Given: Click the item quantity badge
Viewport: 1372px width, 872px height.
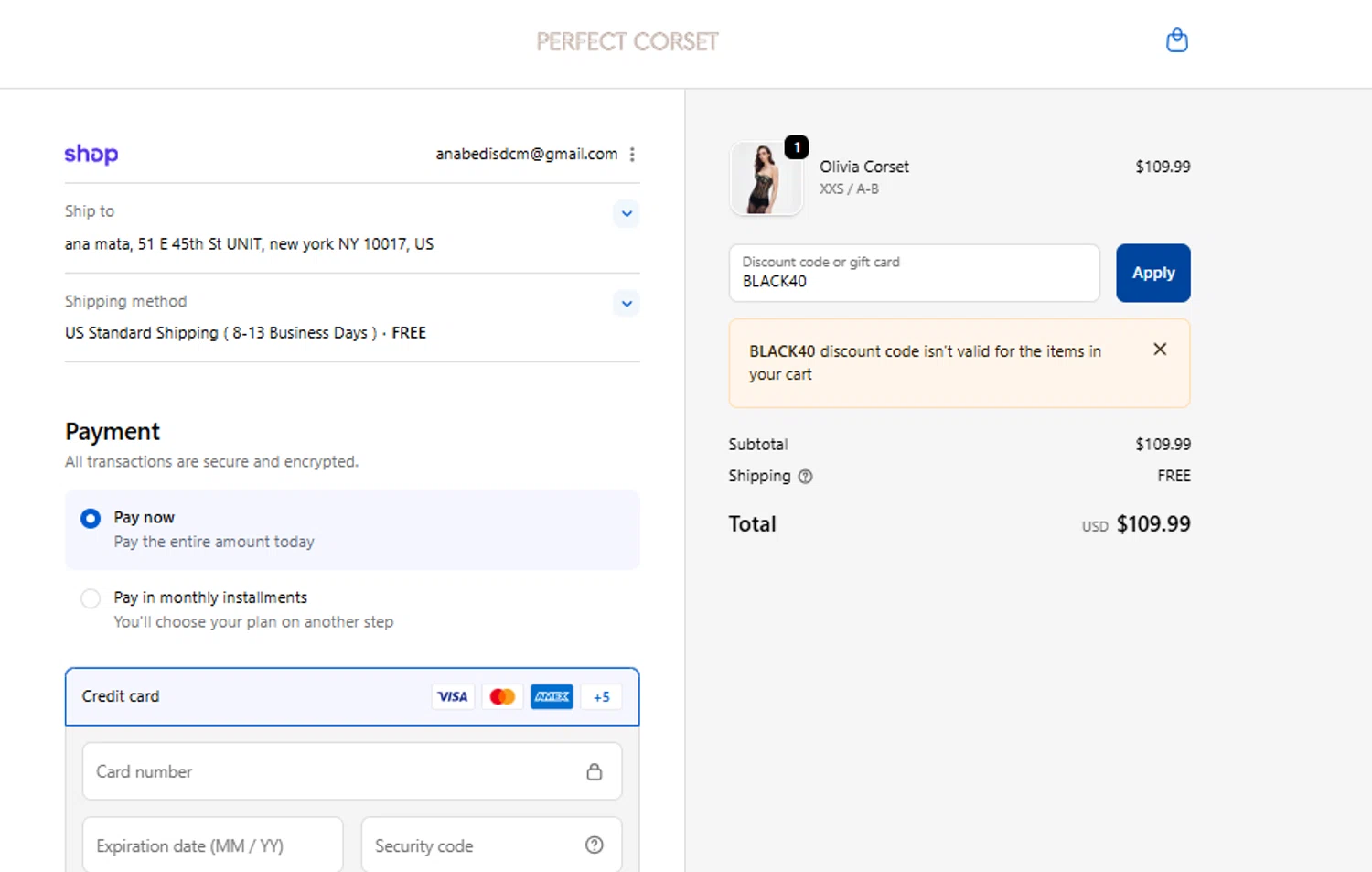Looking at the screenshot, I should pos(797,147).
